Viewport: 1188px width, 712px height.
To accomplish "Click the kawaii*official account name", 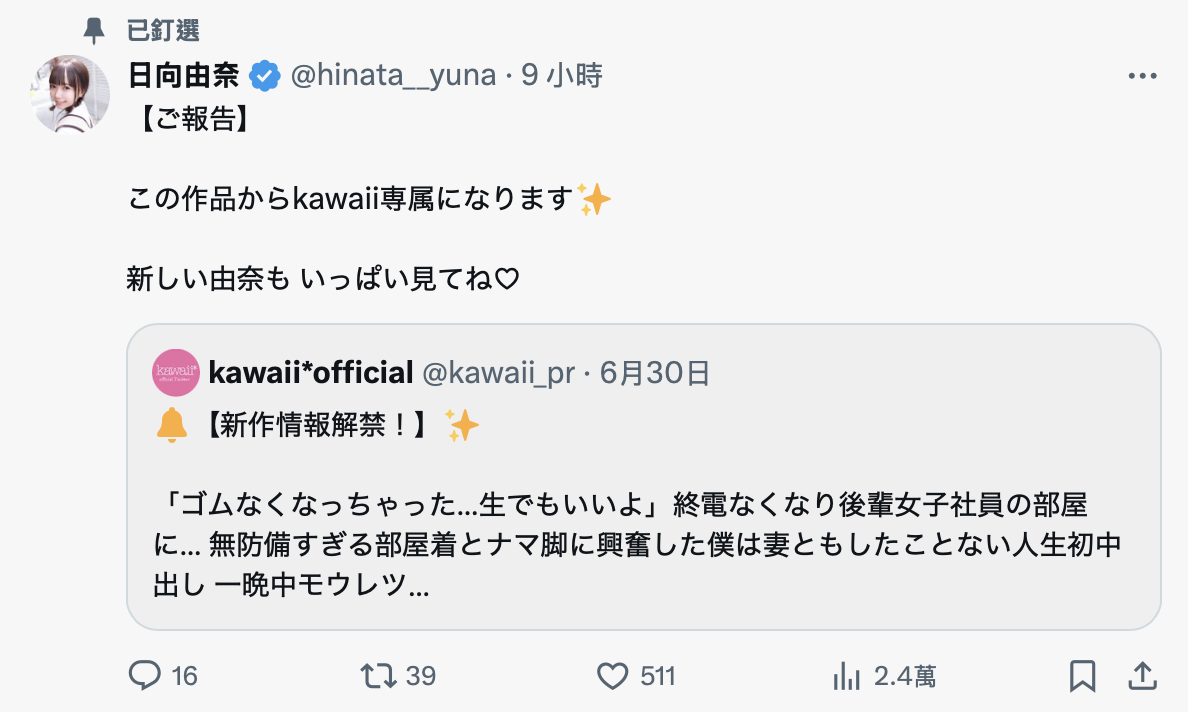I will pyautogui.click(x=311, y=373).
